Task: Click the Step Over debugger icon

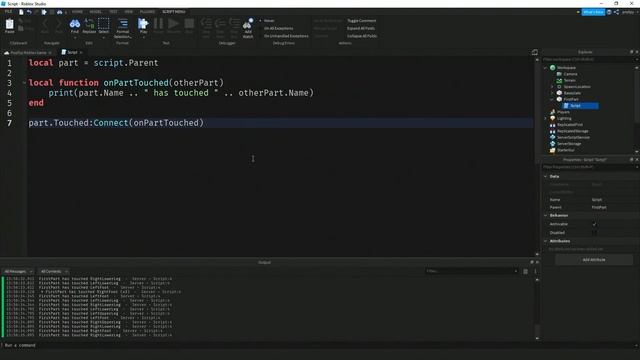Action: (220, 24)
